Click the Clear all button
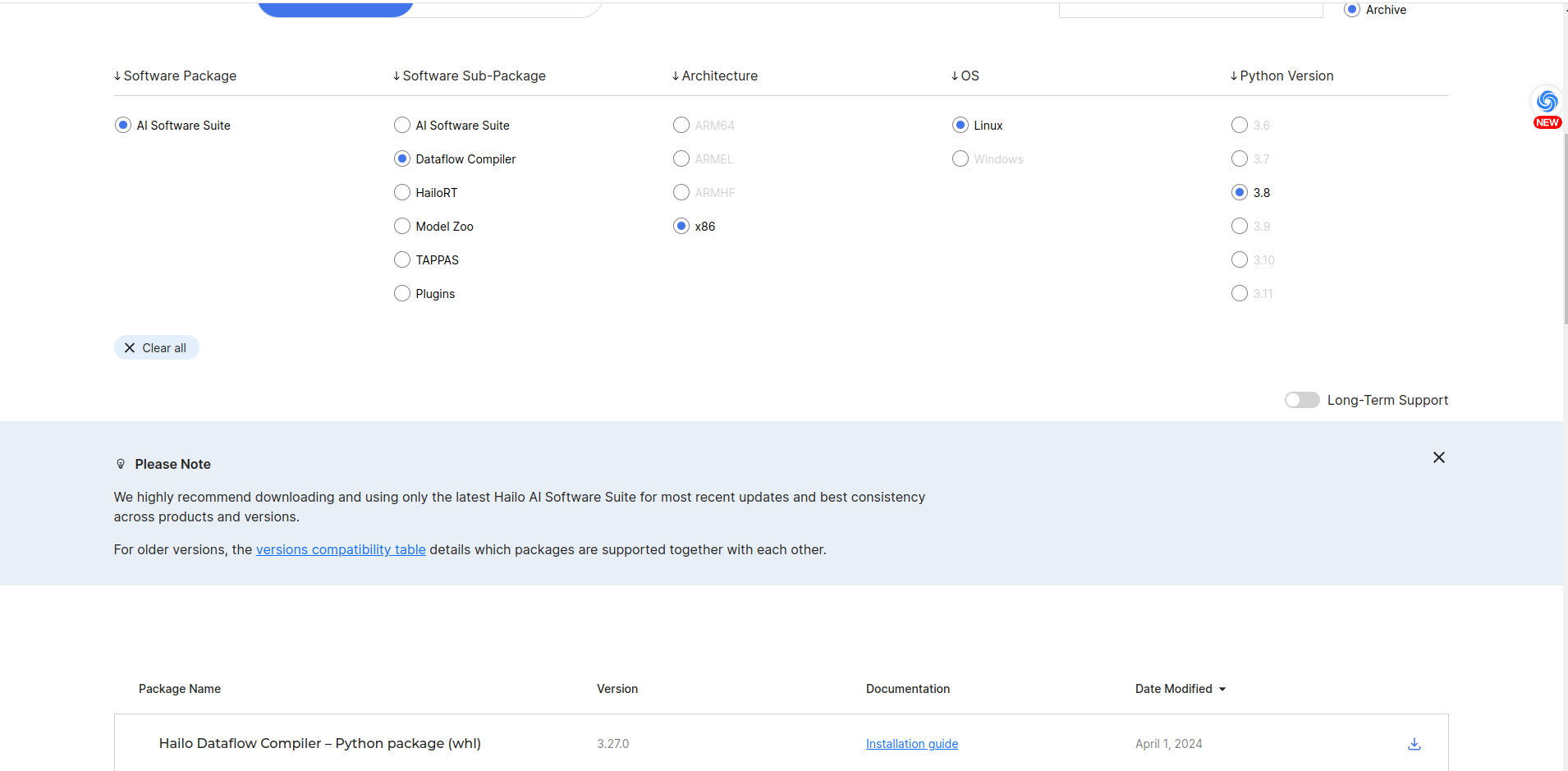Screen dimensions: 1568x771 click(x=157, y=348)
